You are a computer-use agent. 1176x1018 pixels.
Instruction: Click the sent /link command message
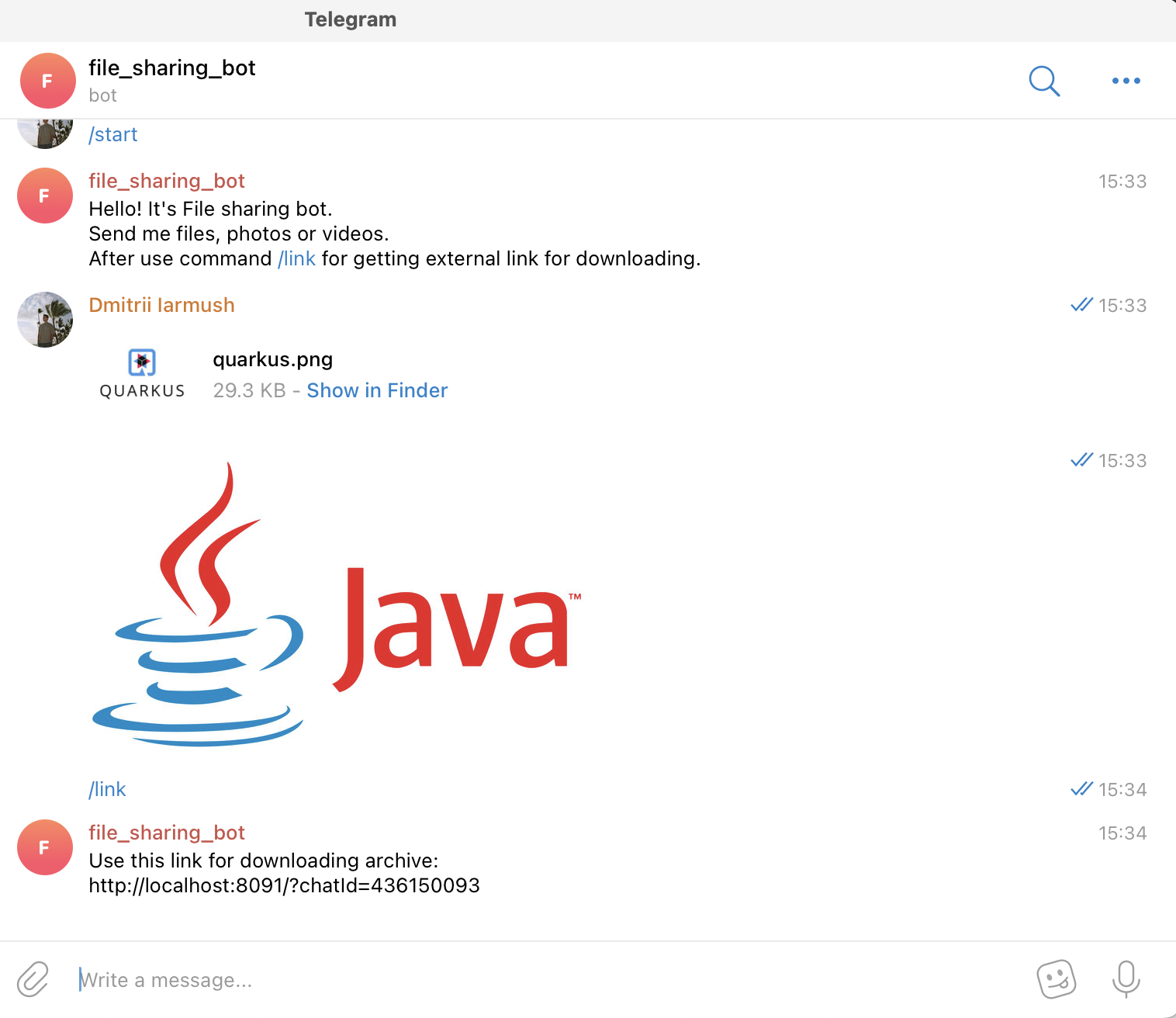(107, 789)
